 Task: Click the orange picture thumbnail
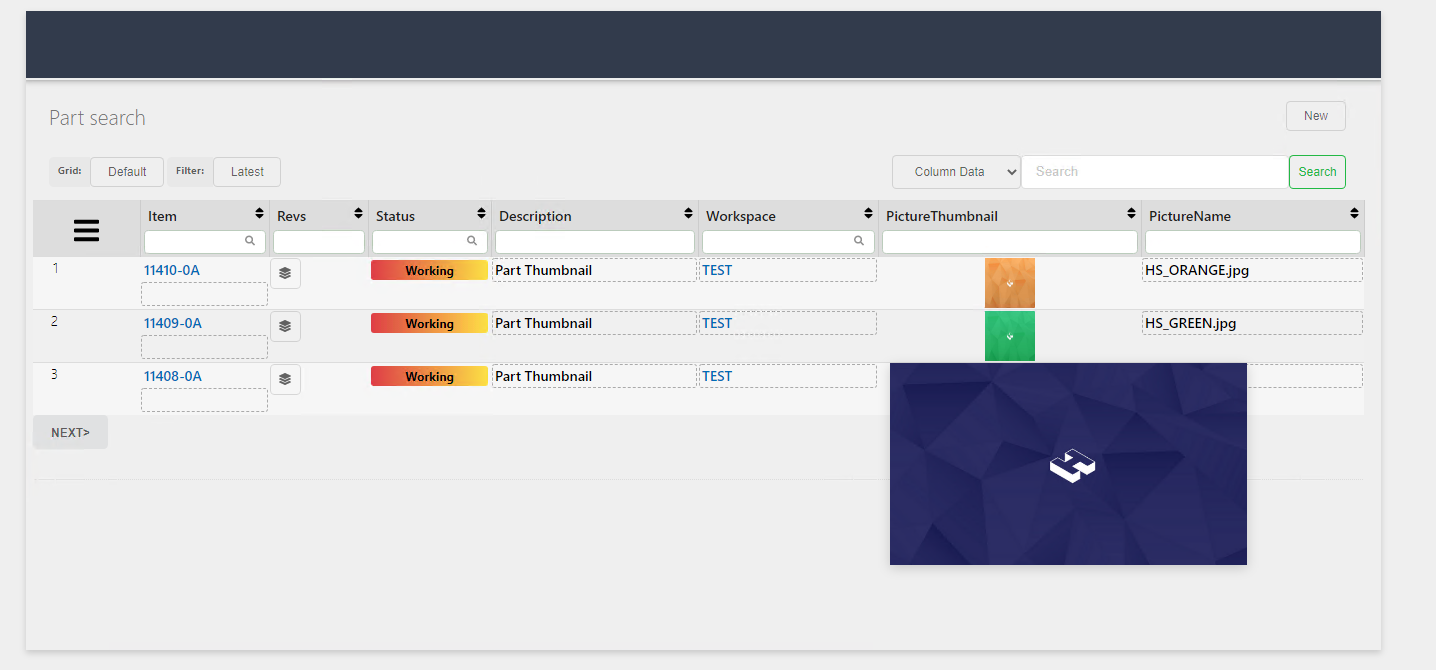point(1010,283)
